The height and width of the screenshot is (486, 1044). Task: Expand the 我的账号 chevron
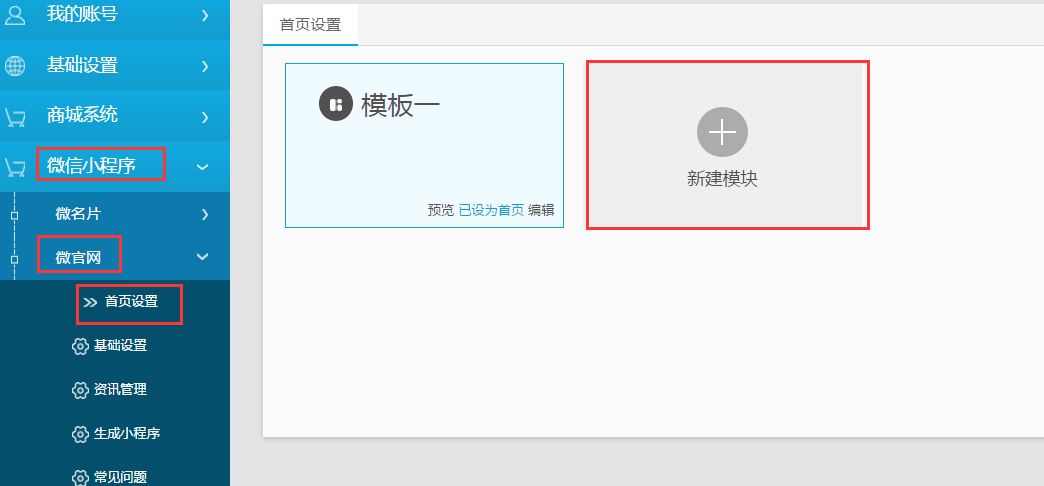(x=205, y=15)
